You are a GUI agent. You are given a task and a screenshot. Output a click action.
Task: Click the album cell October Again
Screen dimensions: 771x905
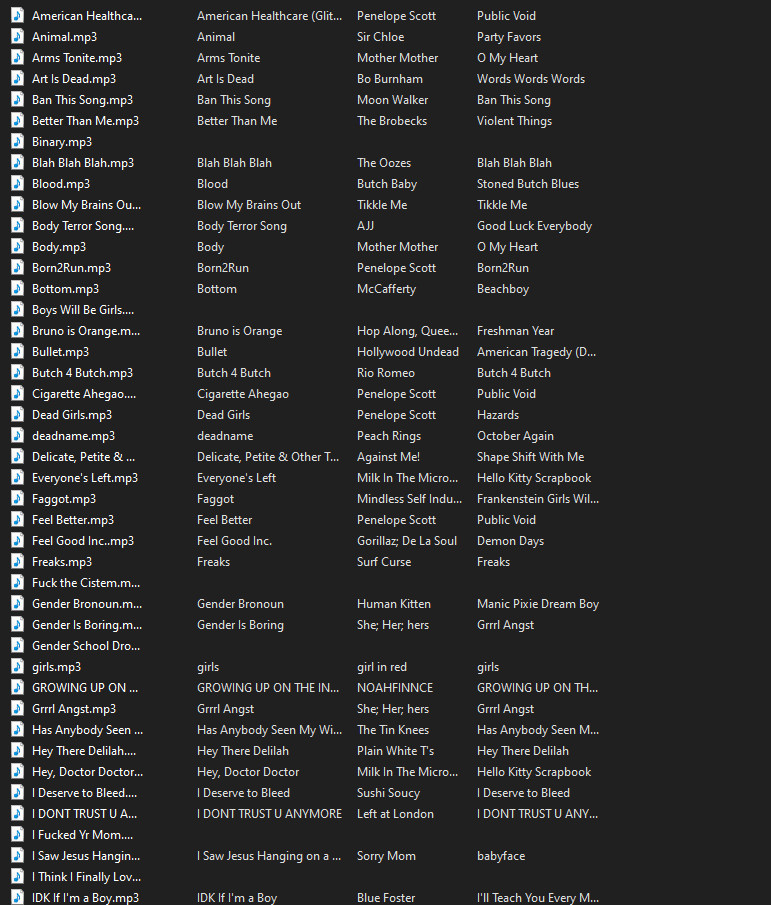tap(515, 435)
